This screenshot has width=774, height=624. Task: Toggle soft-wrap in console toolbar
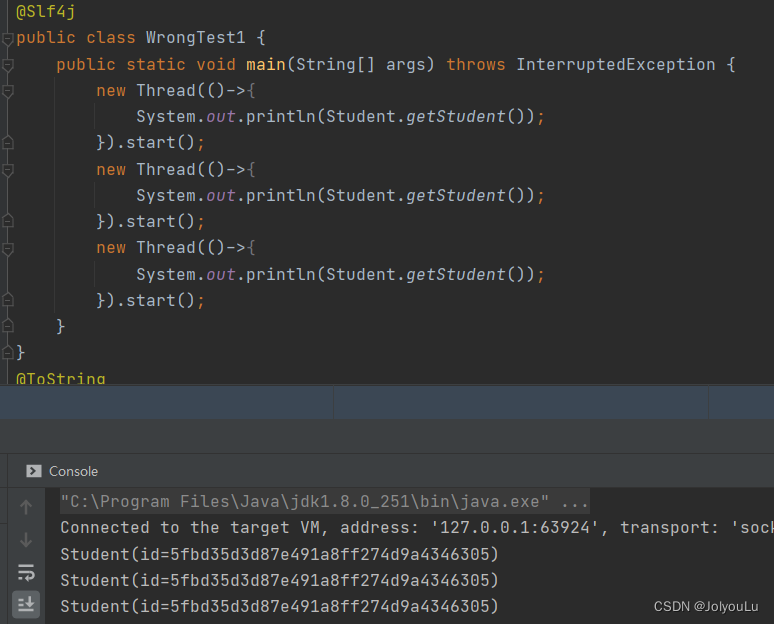point(26,573)
